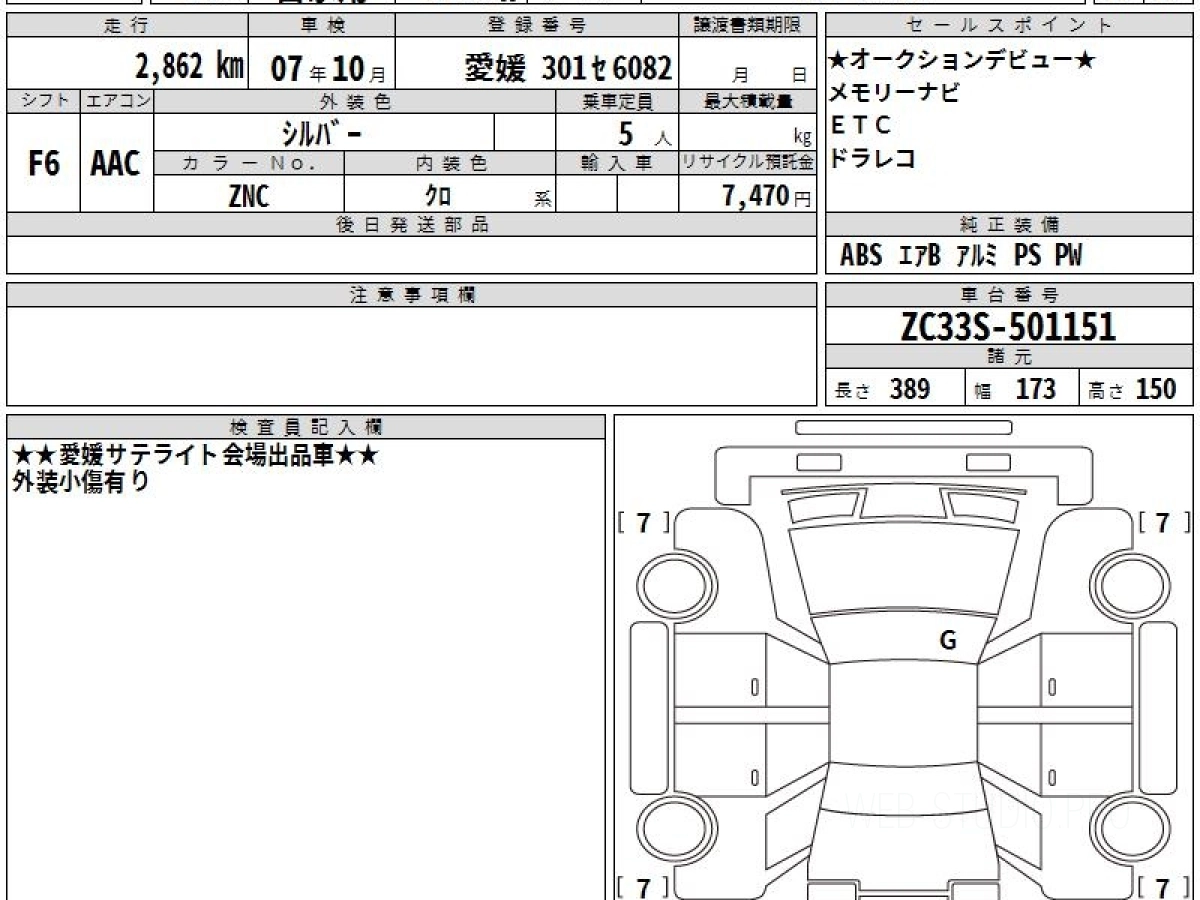
Task: Select registration number 愛媛 301せ6082
Action: pyautogui.click(x=568, y=68)
